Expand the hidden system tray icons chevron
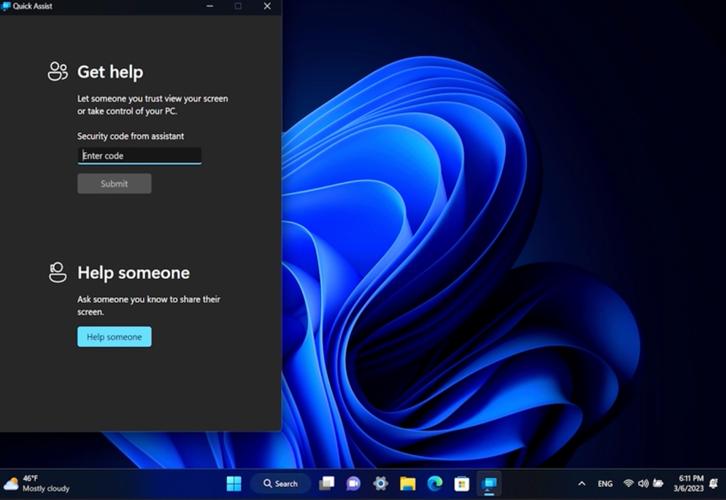The height and width of the screenshot is (500, 726). (582, 483)
